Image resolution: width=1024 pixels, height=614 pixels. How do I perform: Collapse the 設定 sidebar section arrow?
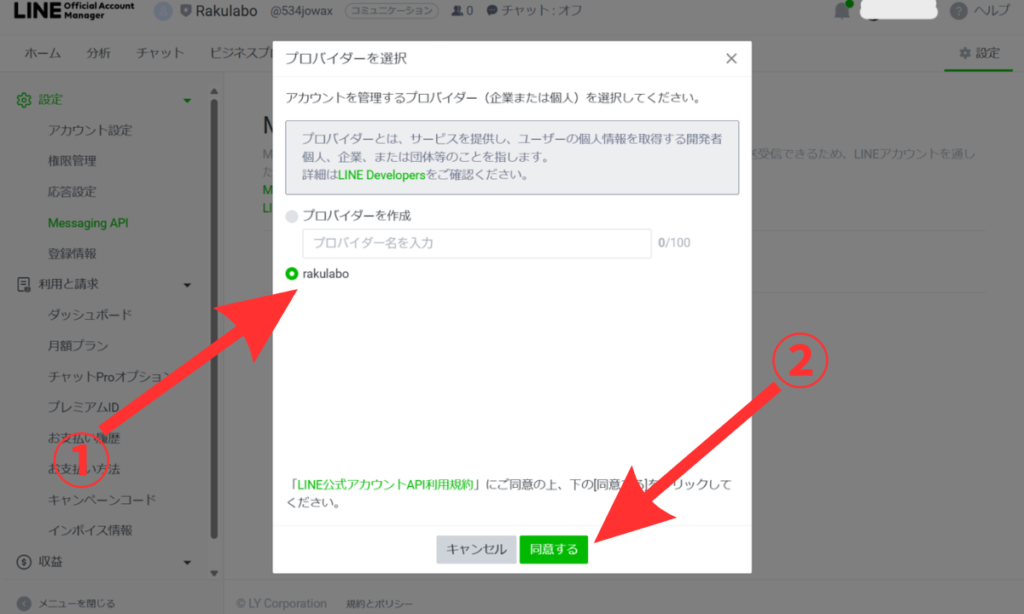pyautogui.click(x=187, y=101)
